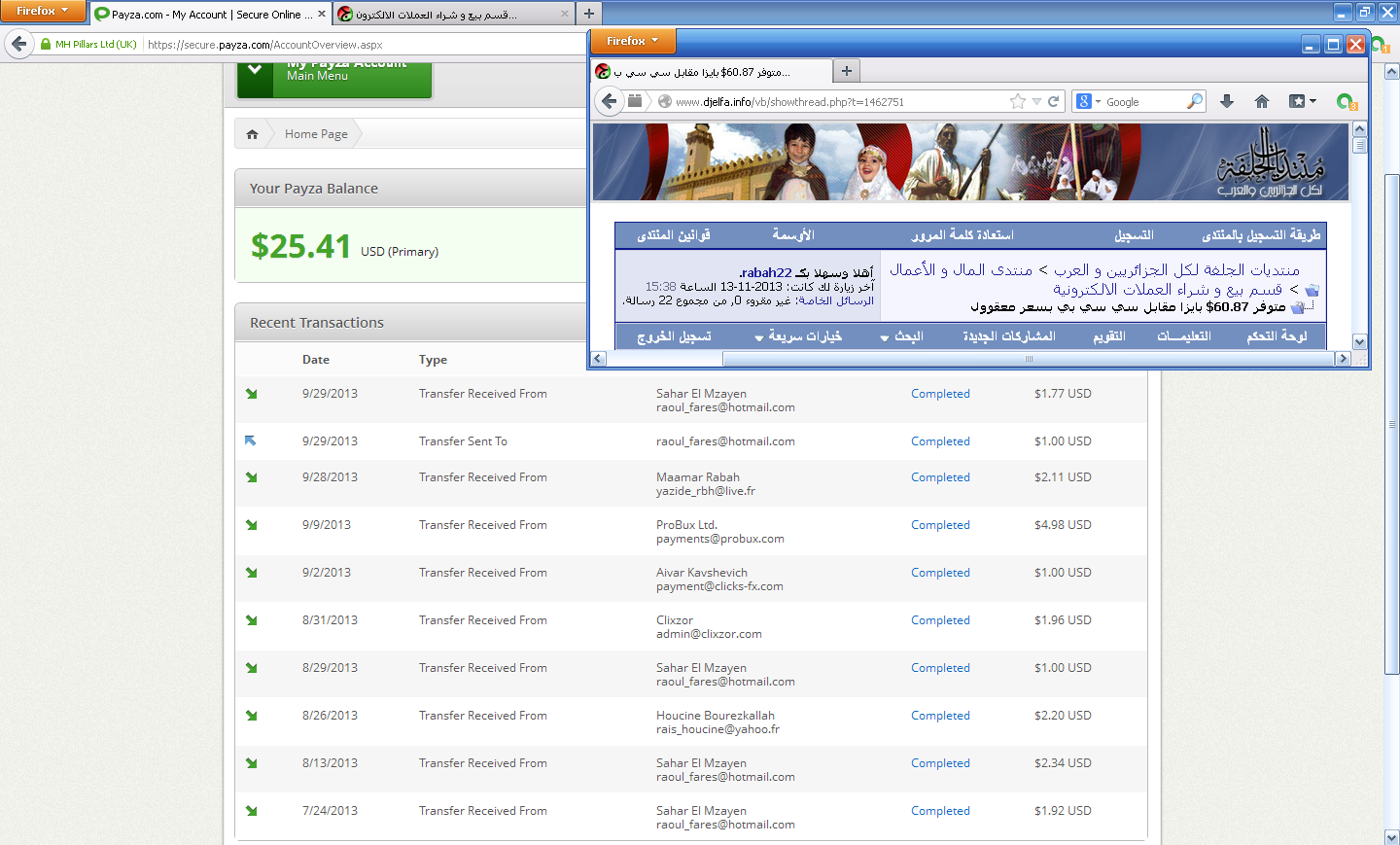1400x845 pixels.
Task: Open لوحة التحكم in the forum nav bar
Action: pos(1277,336)
